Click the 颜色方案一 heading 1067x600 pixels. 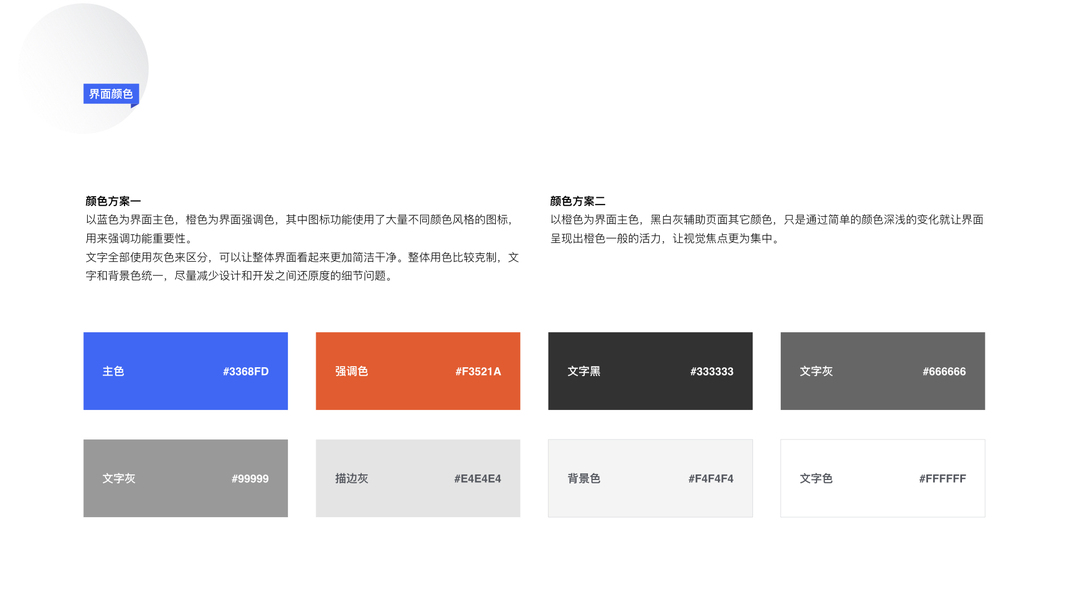(113, 201)
